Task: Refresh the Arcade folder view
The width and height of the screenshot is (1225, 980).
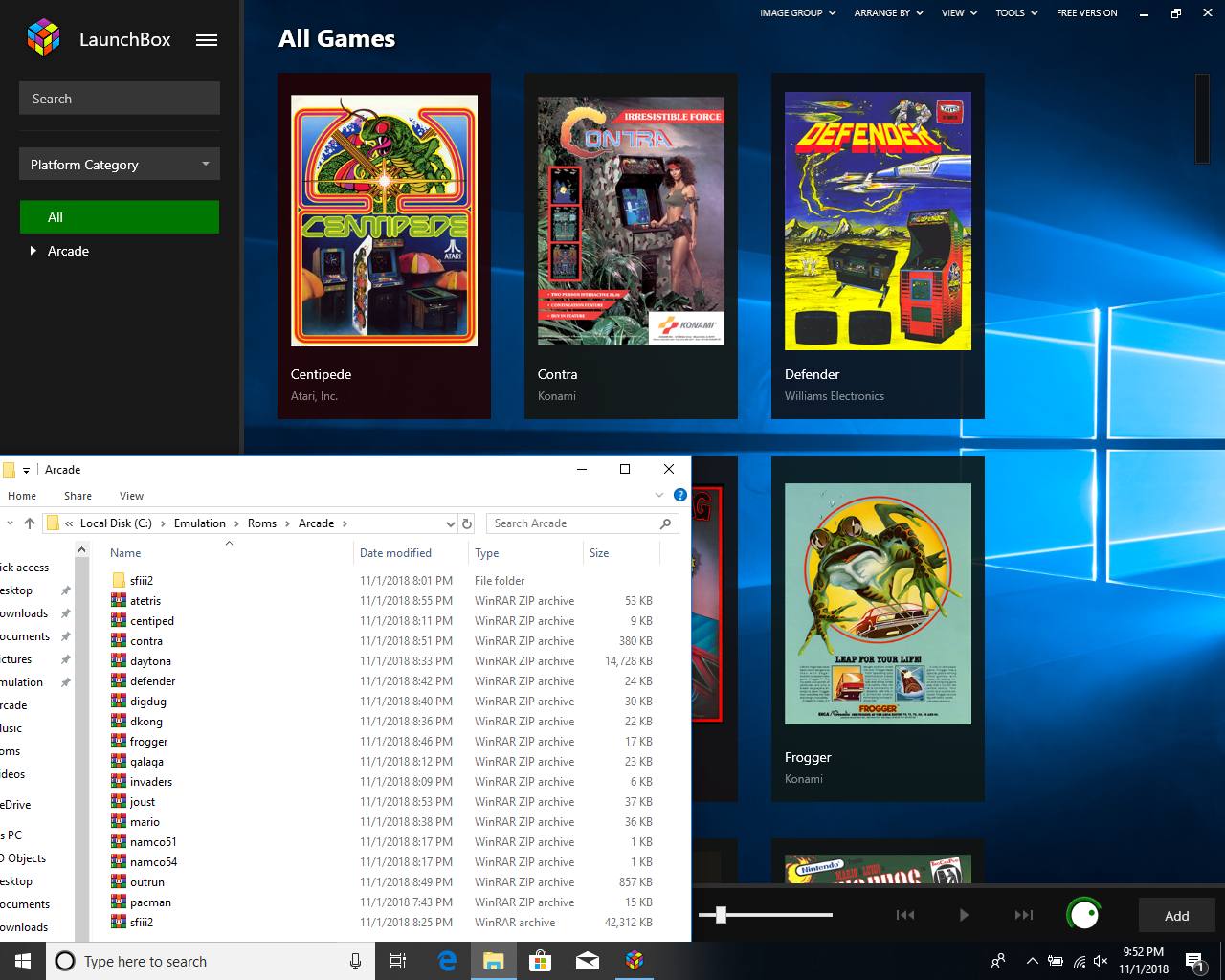Action: pyautogui.click(x=467, y=523)
